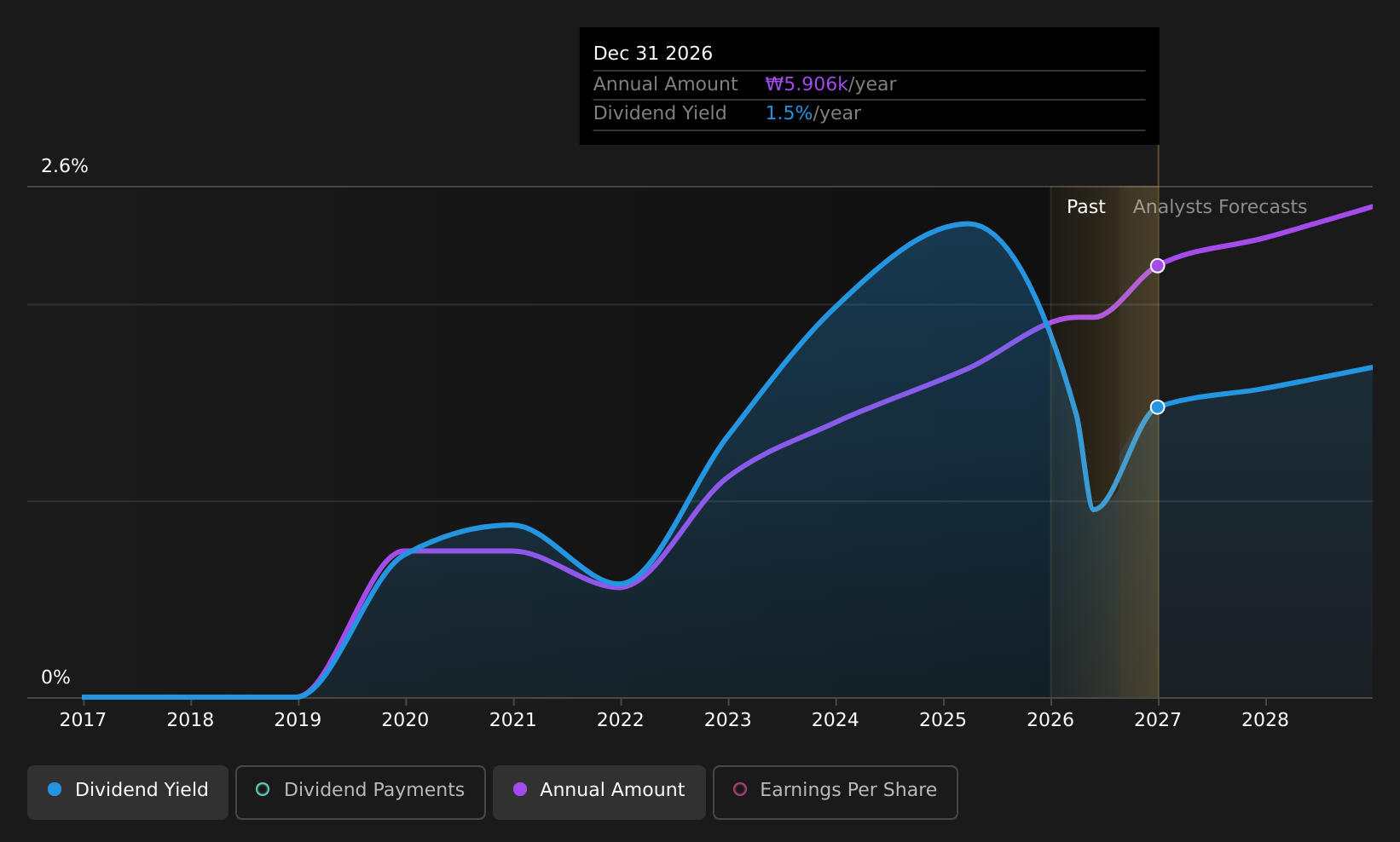Select the purple Annual Amount data point marker
Screen dimensions: 1400x842
(x=1158, y=266)
